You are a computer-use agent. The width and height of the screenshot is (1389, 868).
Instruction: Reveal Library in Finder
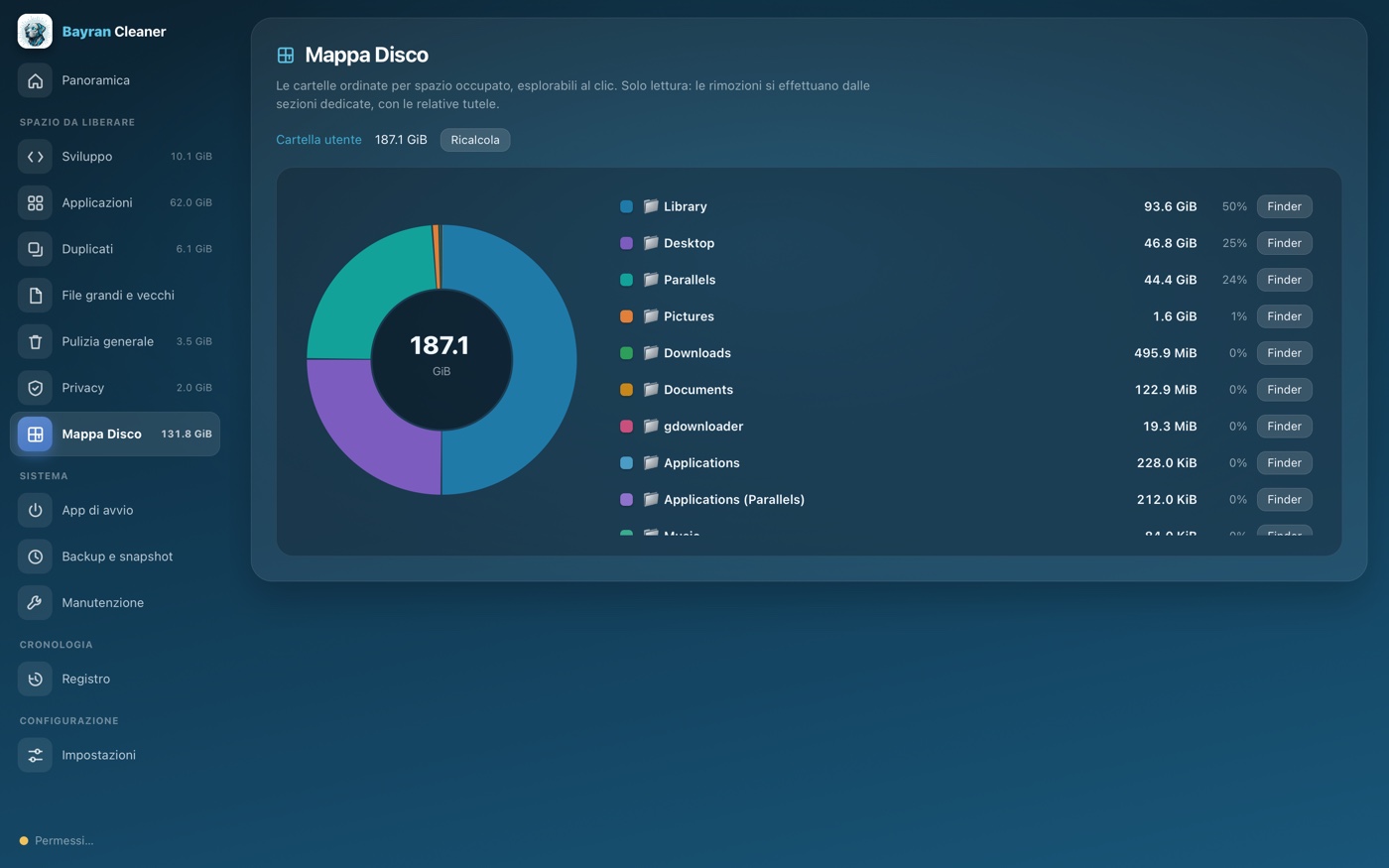click(1284, 206)
